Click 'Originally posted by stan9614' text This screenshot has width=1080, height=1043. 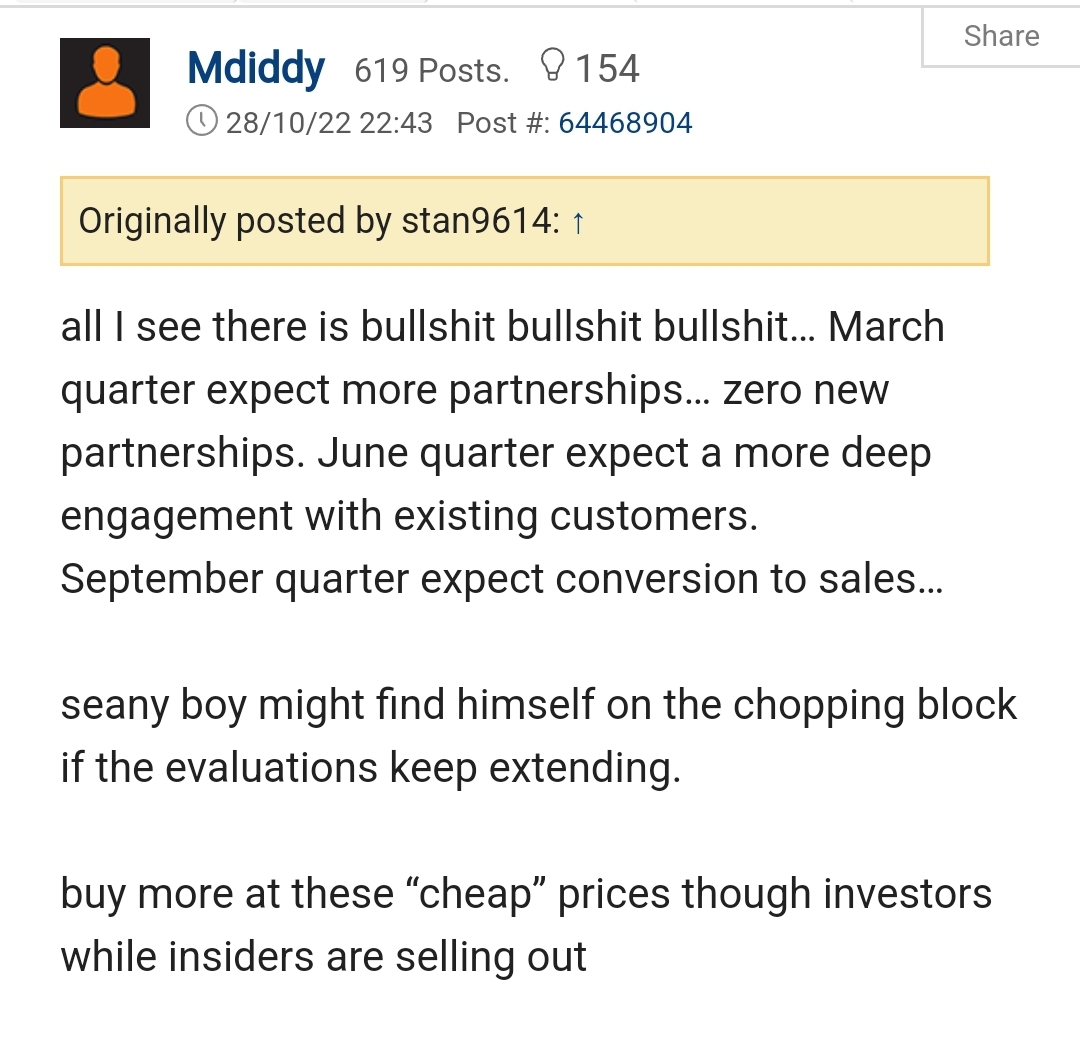tap(319, 222)
